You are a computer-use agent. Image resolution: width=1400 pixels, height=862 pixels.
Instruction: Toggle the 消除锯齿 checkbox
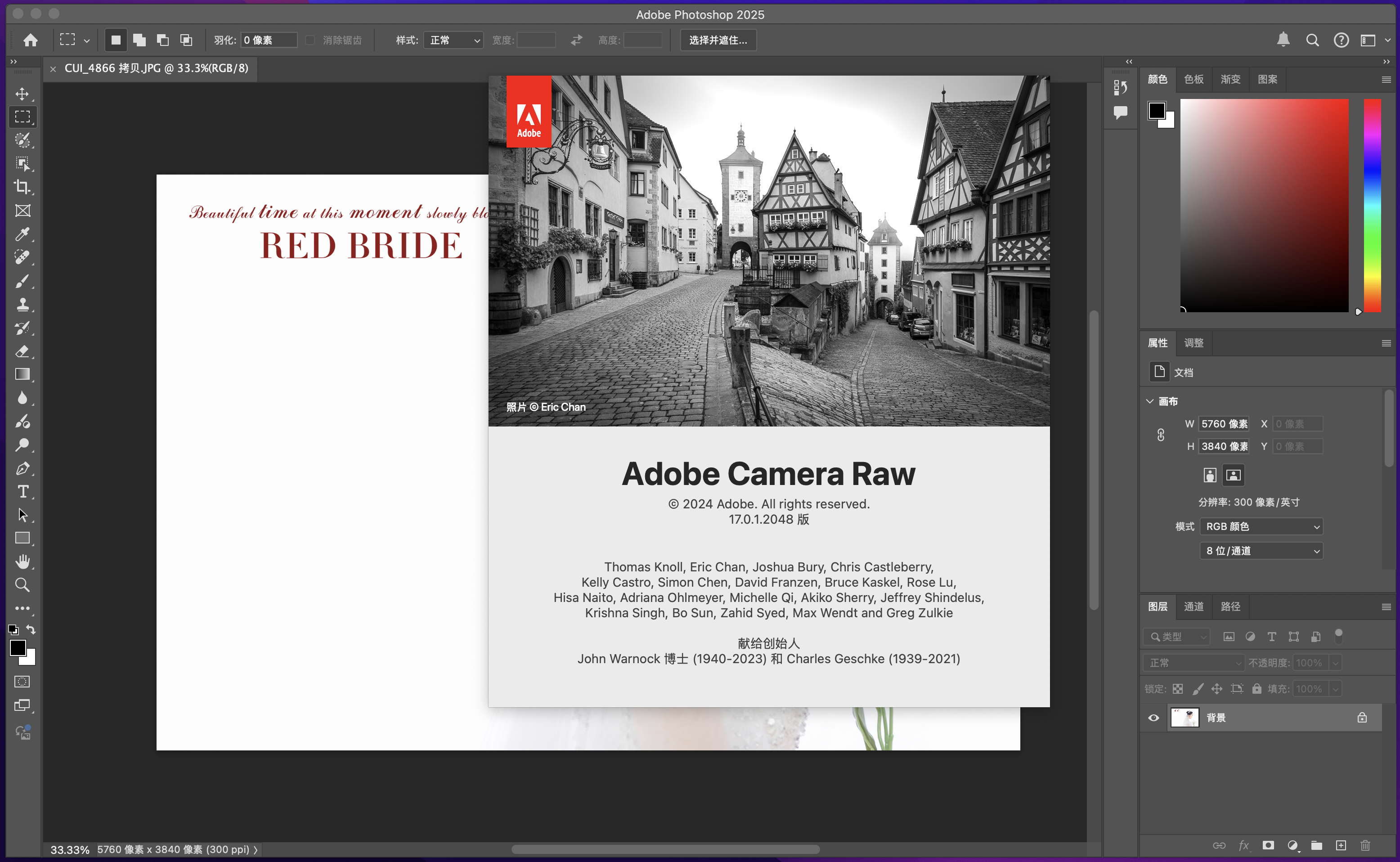(x=310, y=40)
